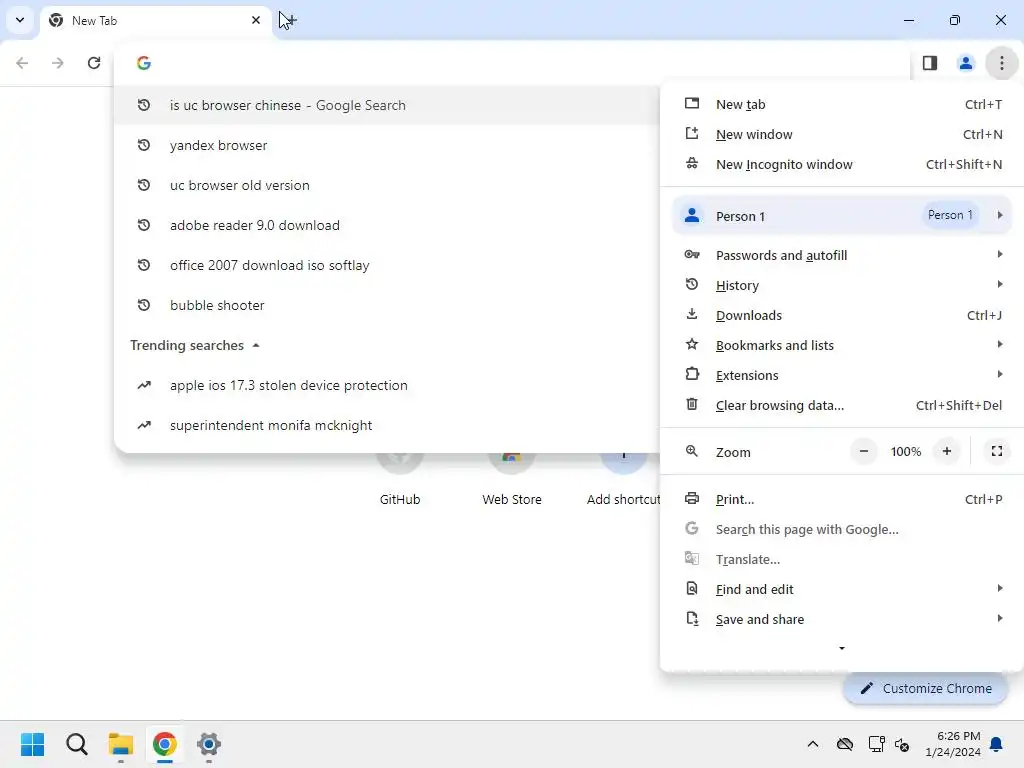This screenshot has height=768, width=1024.
Task: Collapse the Trending searches section
Action: (256, 345)
